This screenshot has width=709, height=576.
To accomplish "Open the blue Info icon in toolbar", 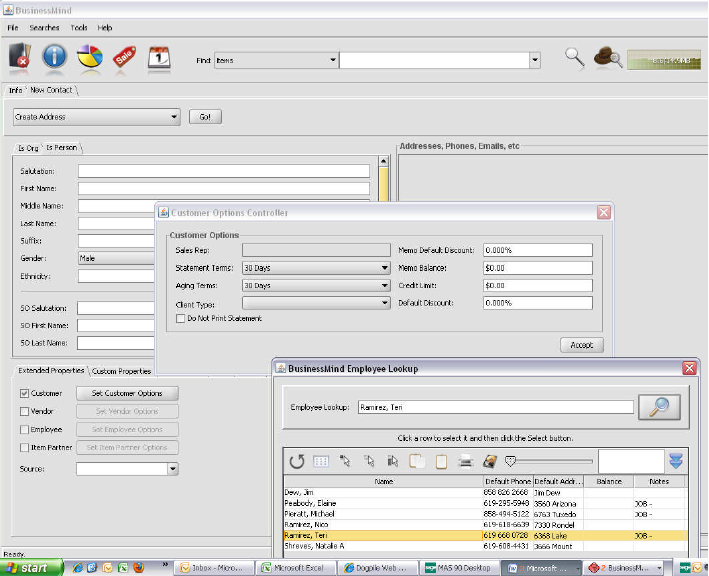I will tap(54, 57).
